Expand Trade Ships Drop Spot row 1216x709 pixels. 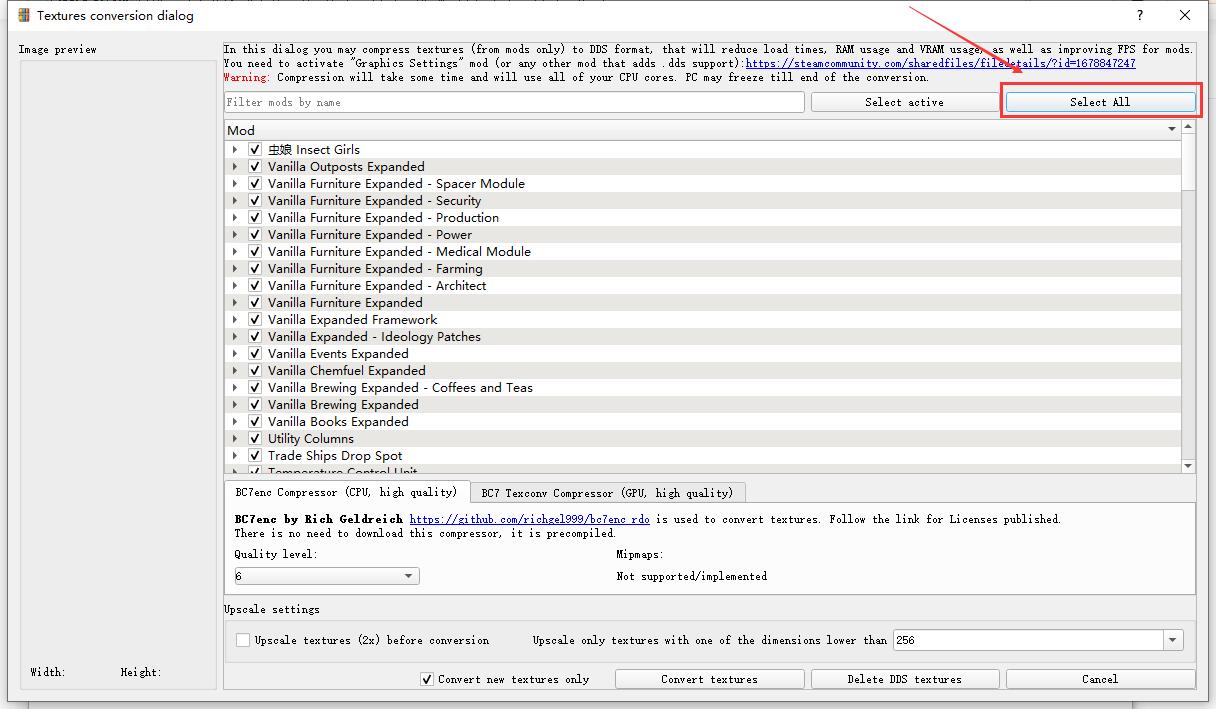(235, 456)
